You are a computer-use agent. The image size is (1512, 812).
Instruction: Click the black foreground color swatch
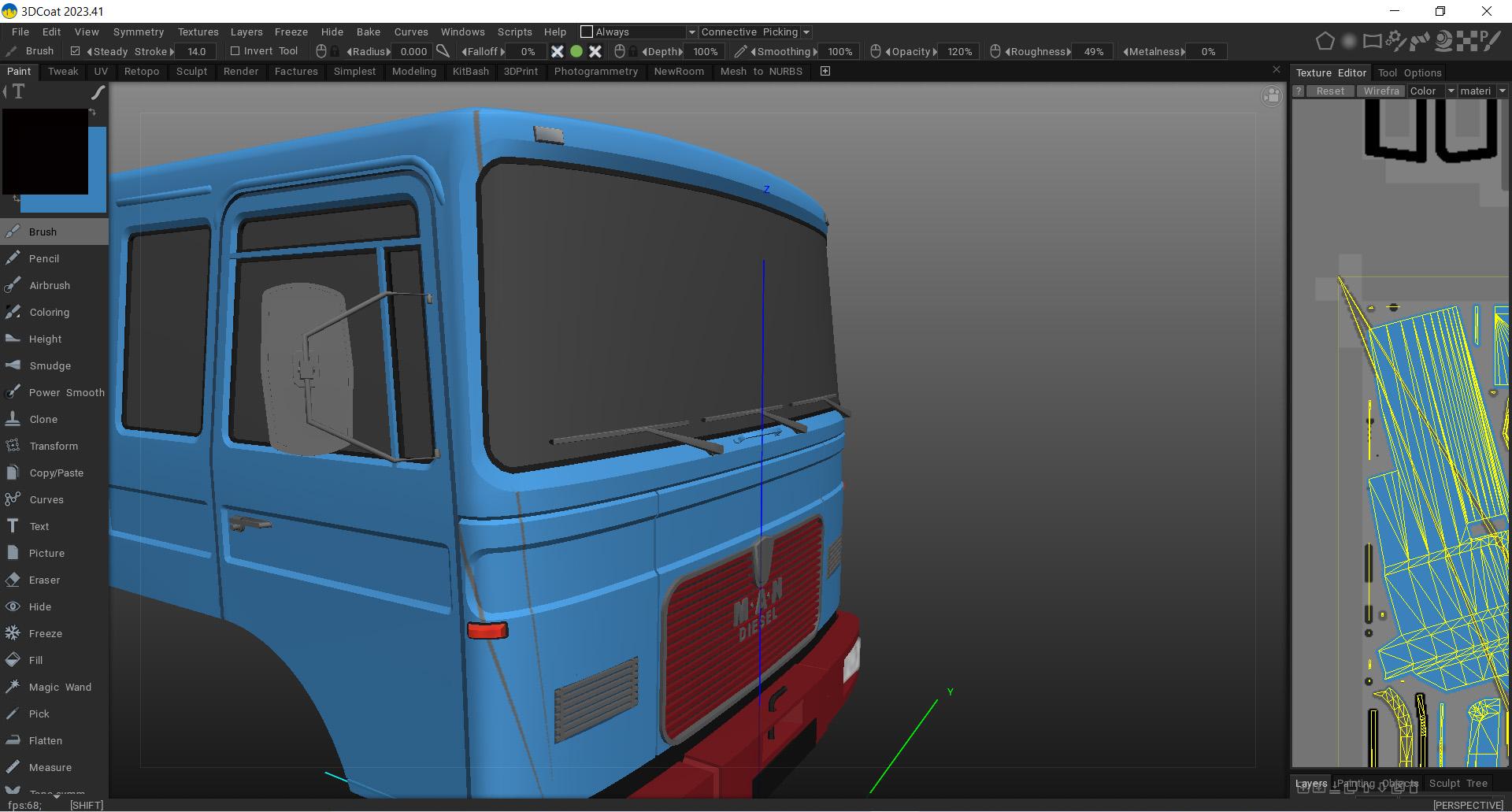46,151
